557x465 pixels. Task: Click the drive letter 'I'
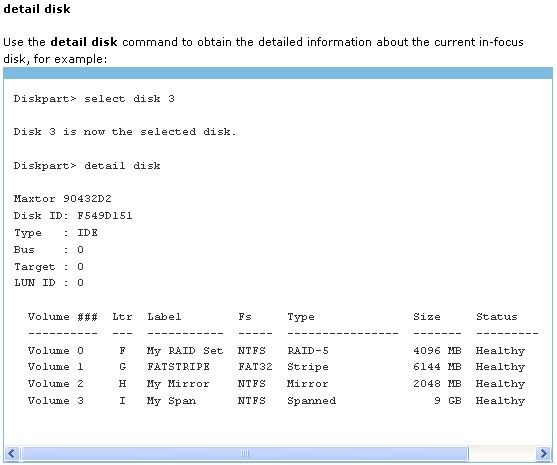[x=122, y=401]
